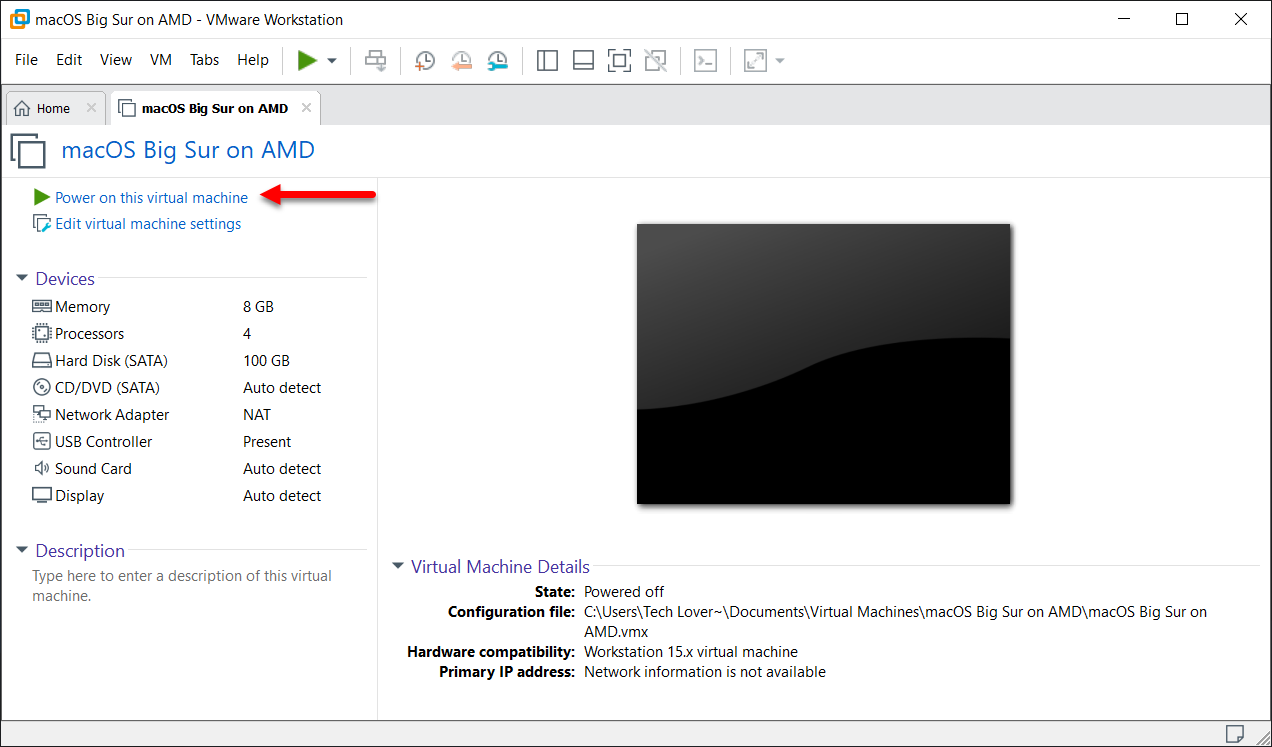This screenshot has width=1272, height=747.
Task: Click the Memory chip icon
Action: coord(42,307)
